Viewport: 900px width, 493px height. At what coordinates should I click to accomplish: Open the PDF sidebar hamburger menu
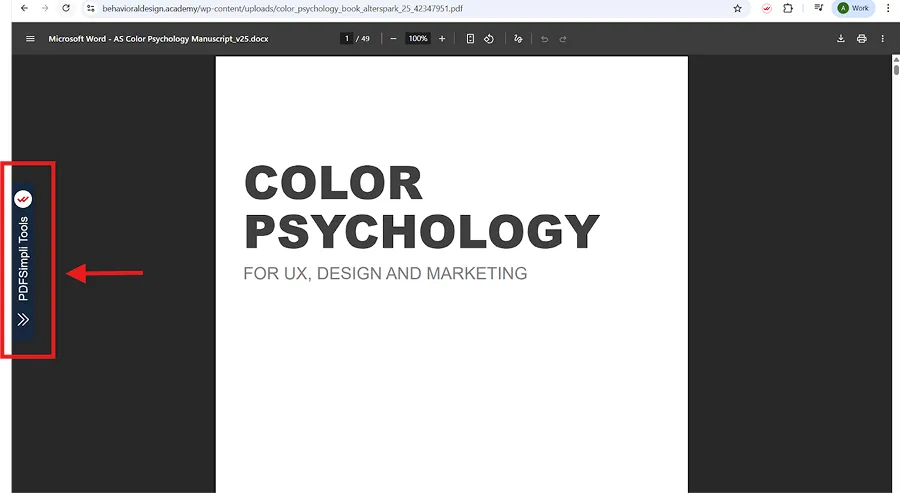tap(30, 39)
